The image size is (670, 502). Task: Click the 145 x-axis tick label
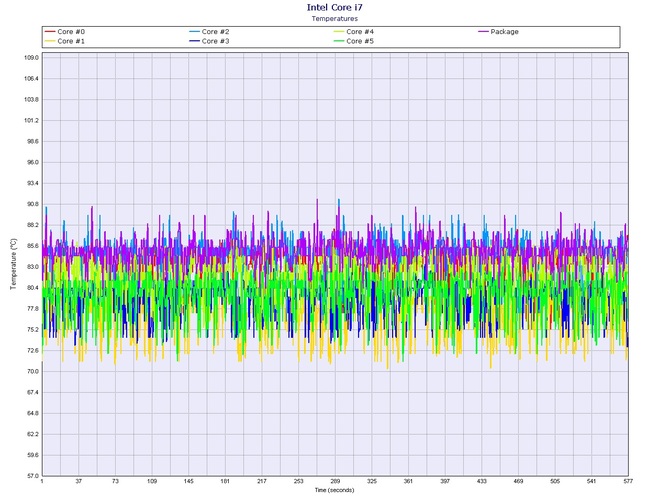(188, 481)
